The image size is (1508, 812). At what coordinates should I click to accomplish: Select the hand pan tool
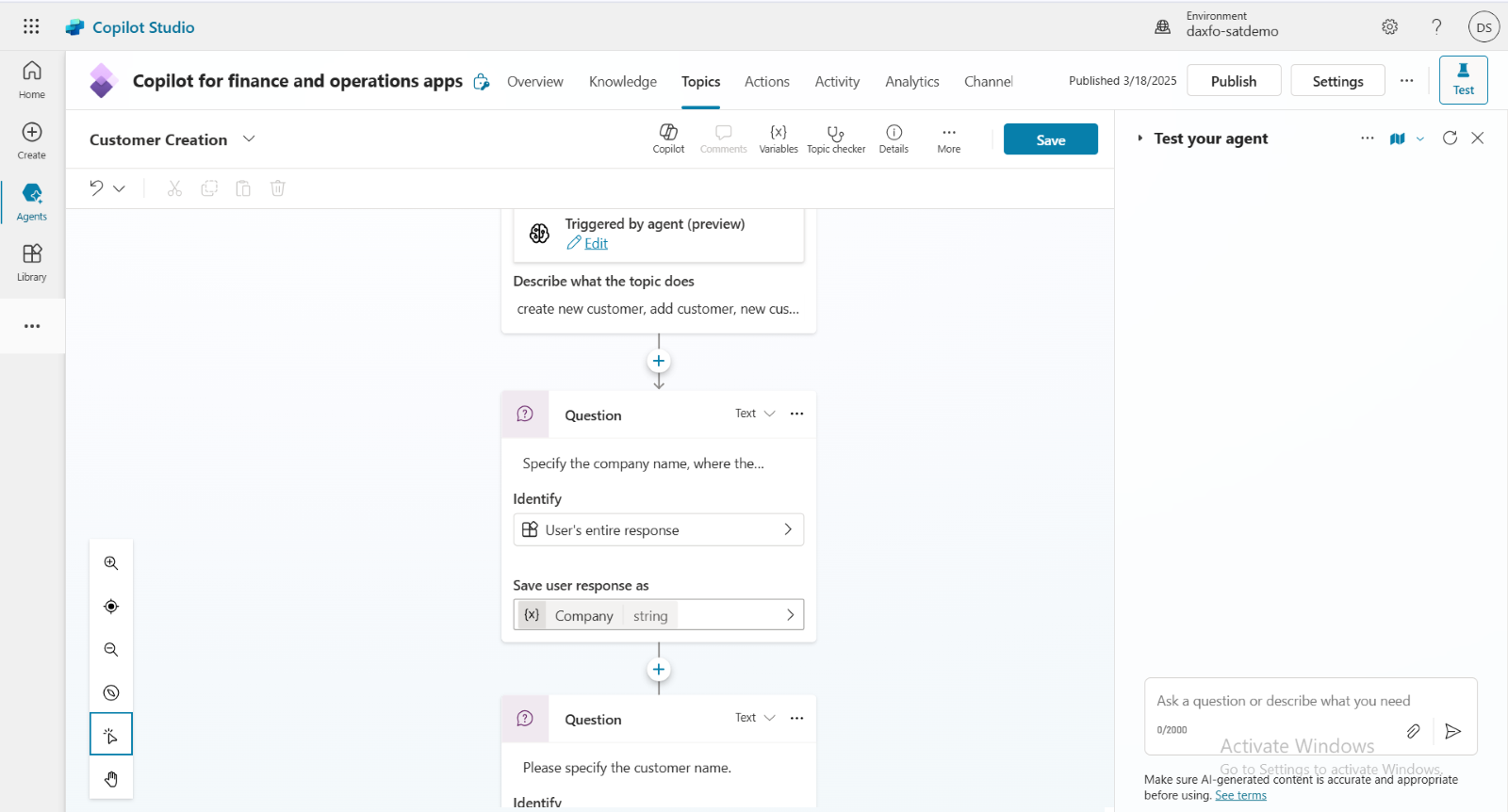(x=111, y=779)
